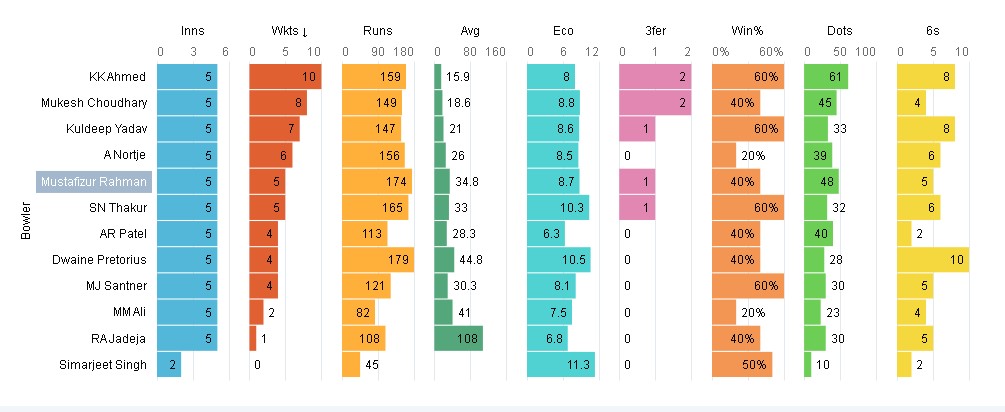
Task: Click the Inns column header
Action: coord(192,32)
